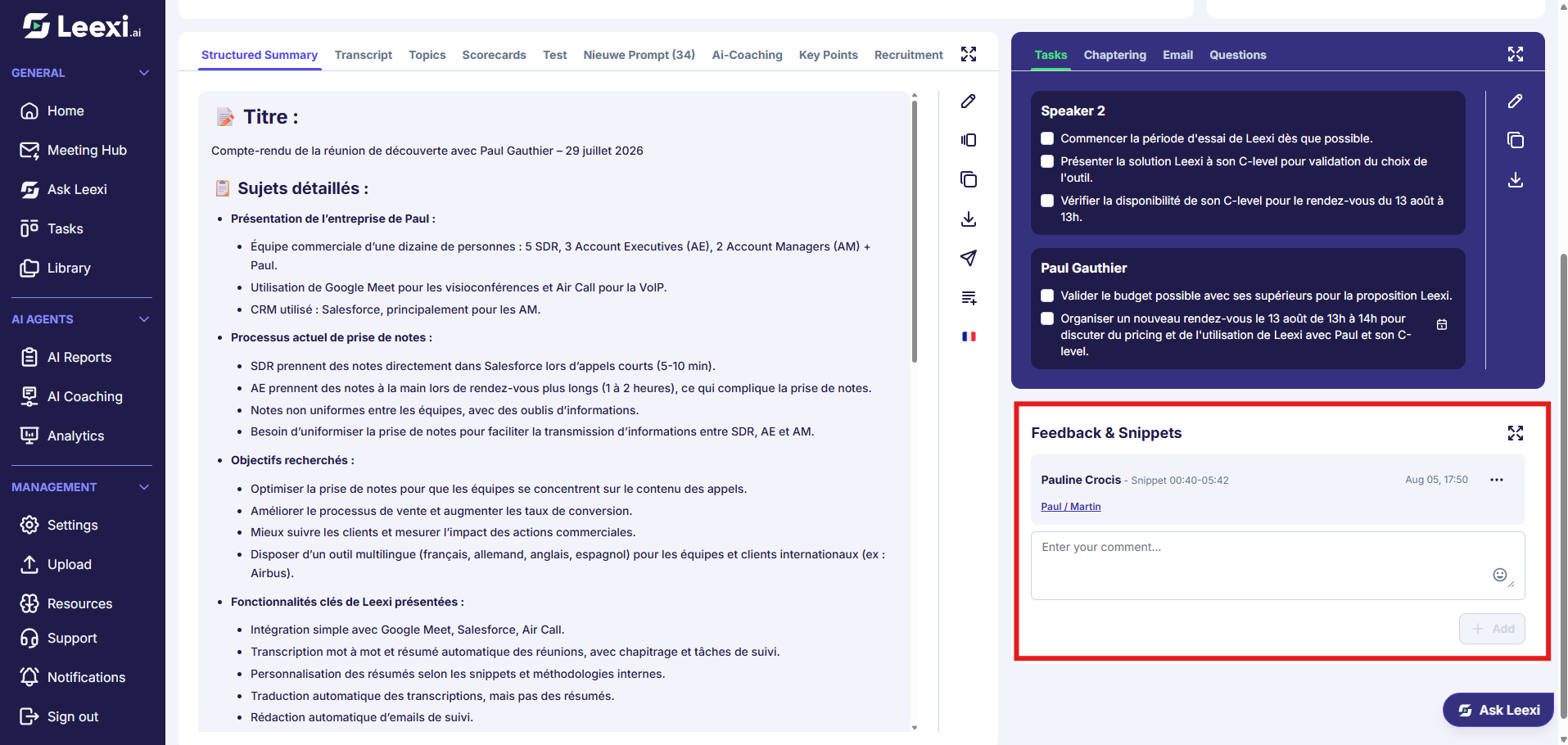Viewport: 1568px width, 745px height.
Task: Click the Leexi.ai logo
Action: pos(82,26)
